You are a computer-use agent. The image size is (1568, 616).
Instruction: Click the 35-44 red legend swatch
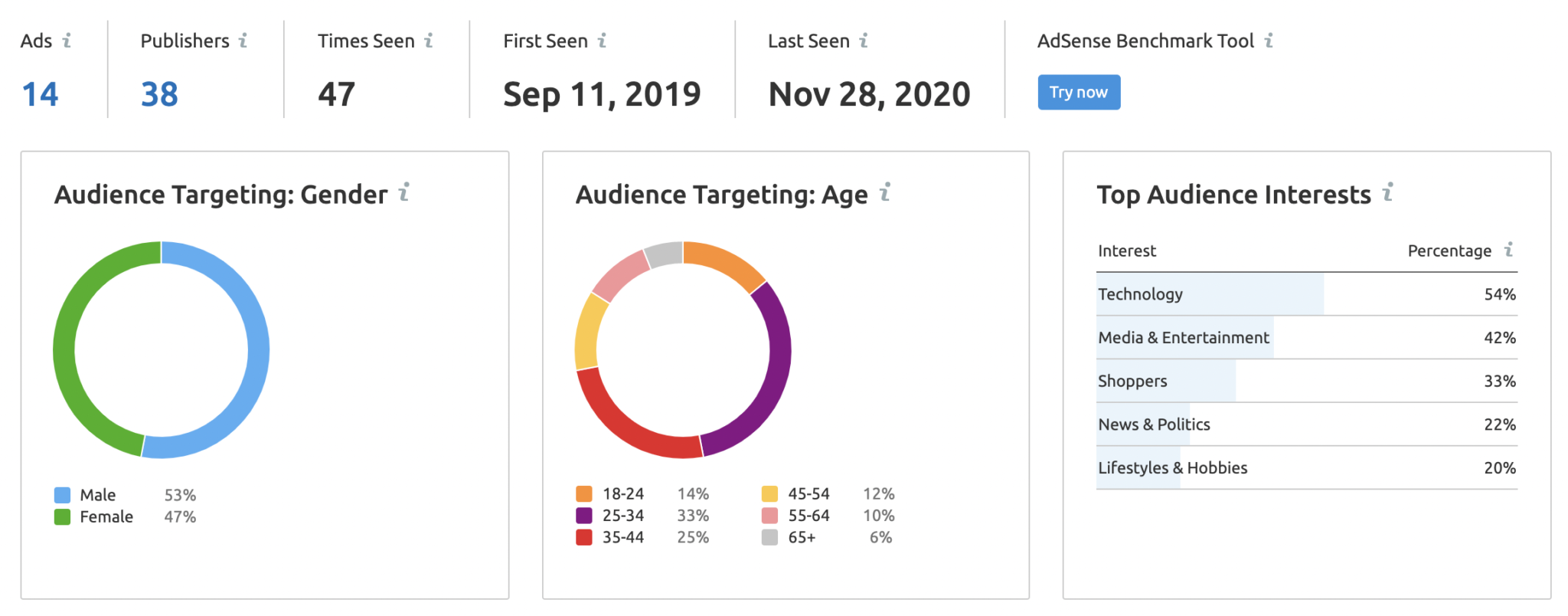tap(584, 537)
